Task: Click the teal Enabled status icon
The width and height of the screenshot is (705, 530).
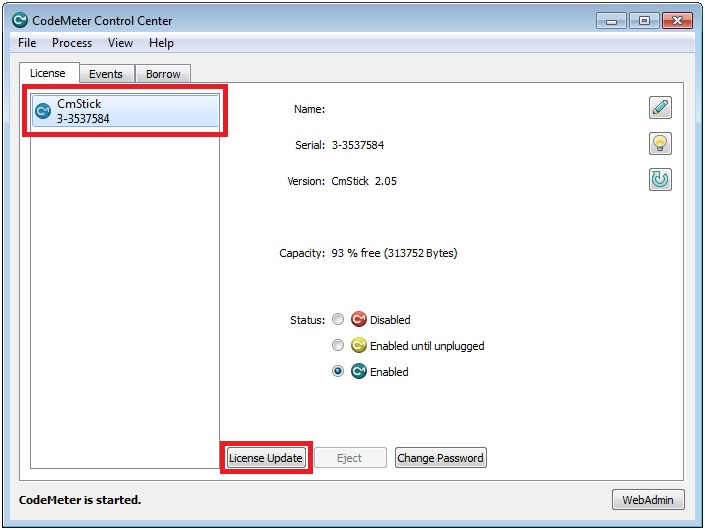Action: click(359, 371)
